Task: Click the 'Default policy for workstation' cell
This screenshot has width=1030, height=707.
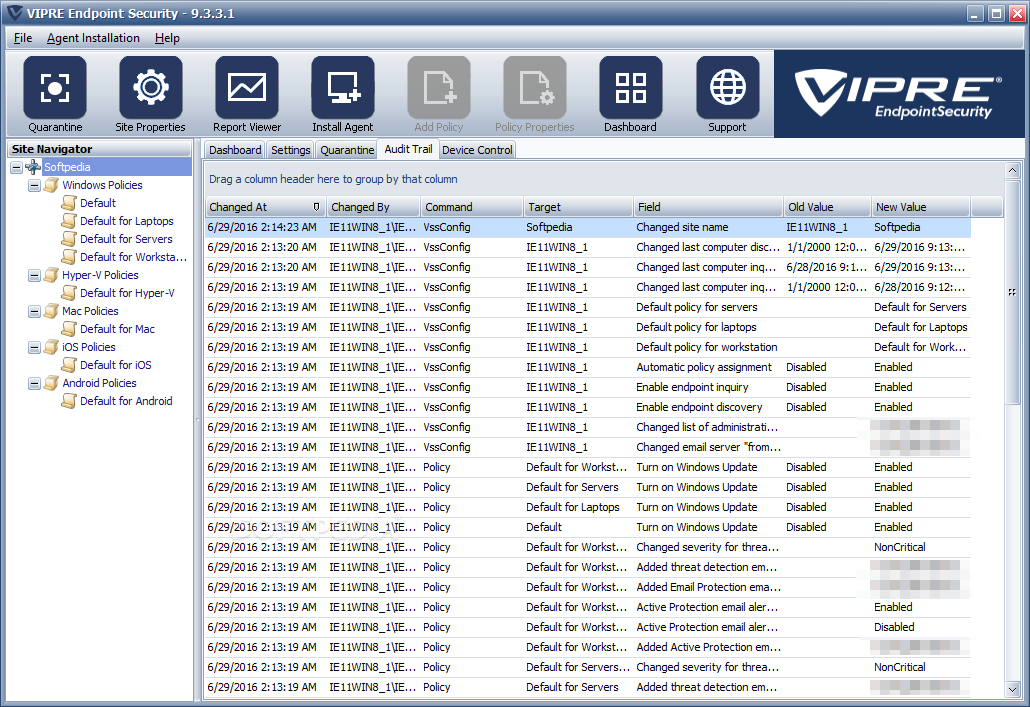Action: point(707,347)
